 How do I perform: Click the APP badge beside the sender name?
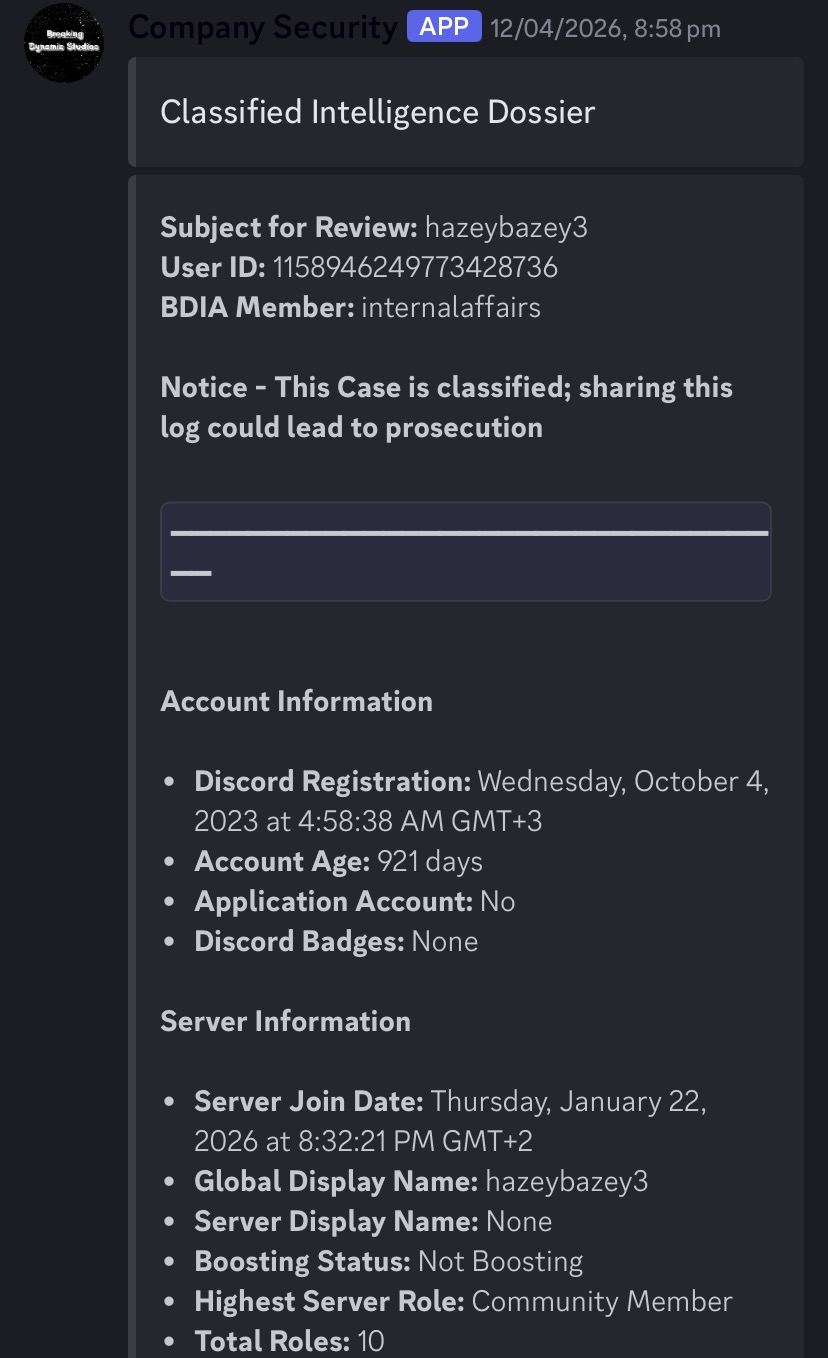pos(444,27)
